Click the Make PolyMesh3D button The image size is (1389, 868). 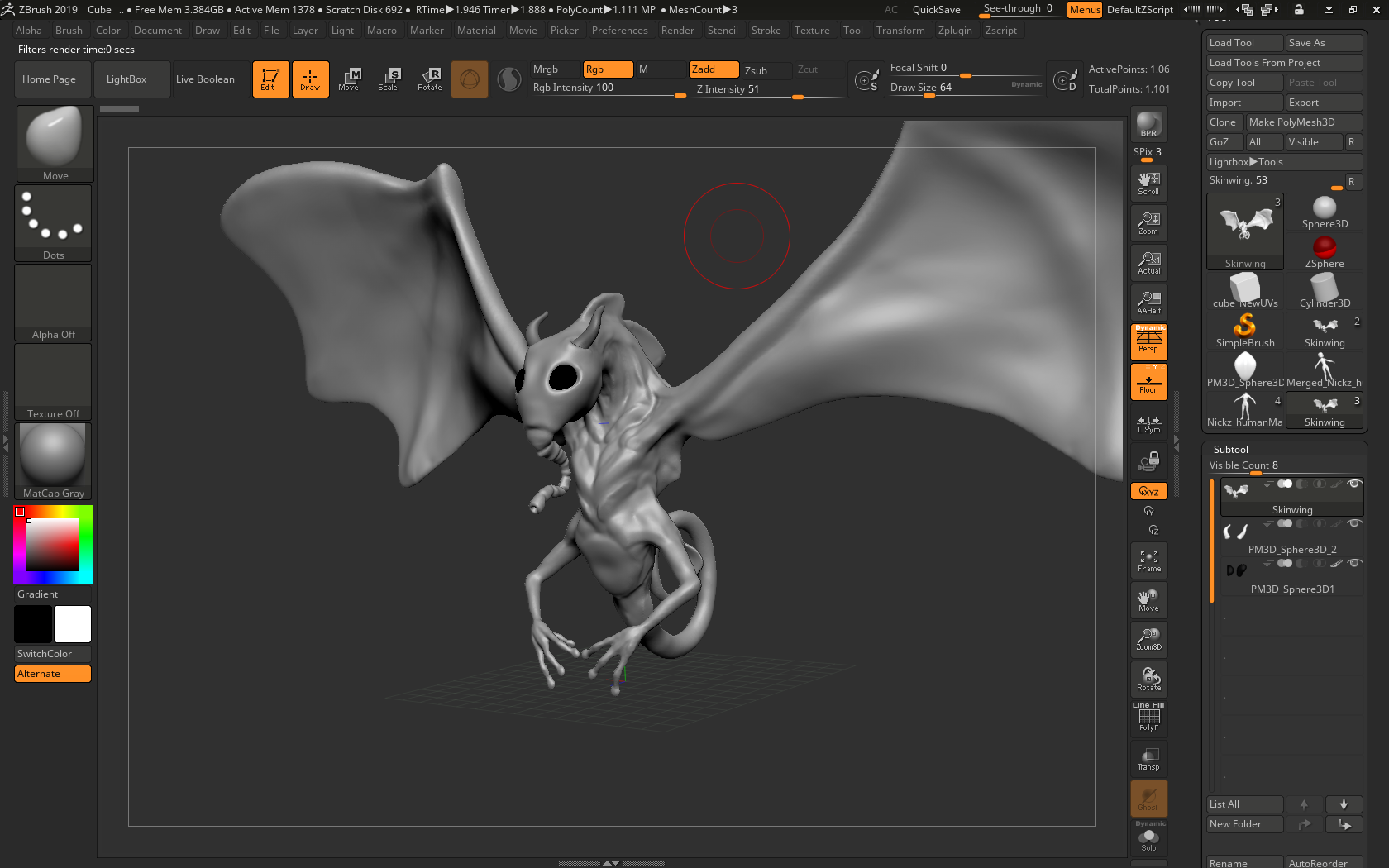(x=1303, y=122)
